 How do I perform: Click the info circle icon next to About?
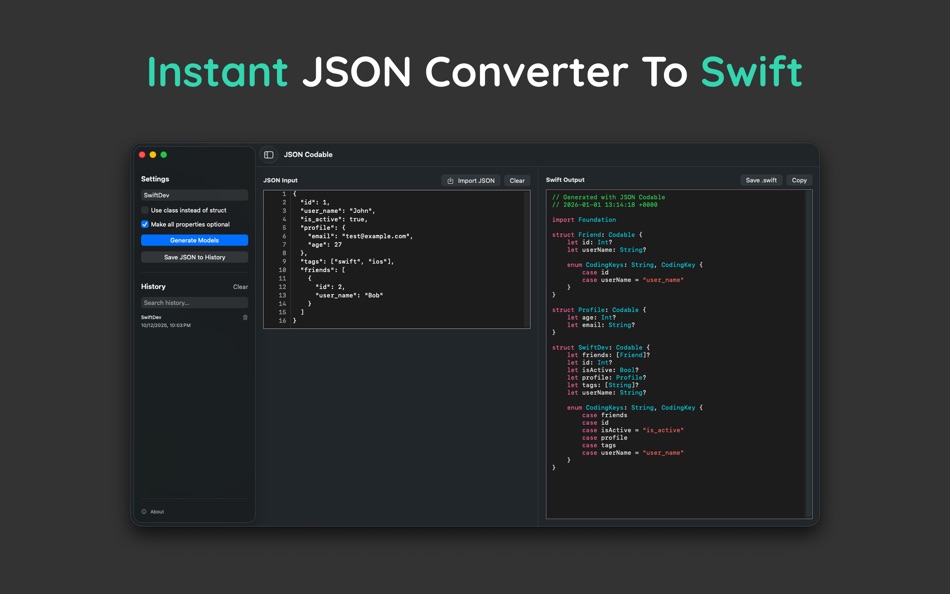(144, 512)
